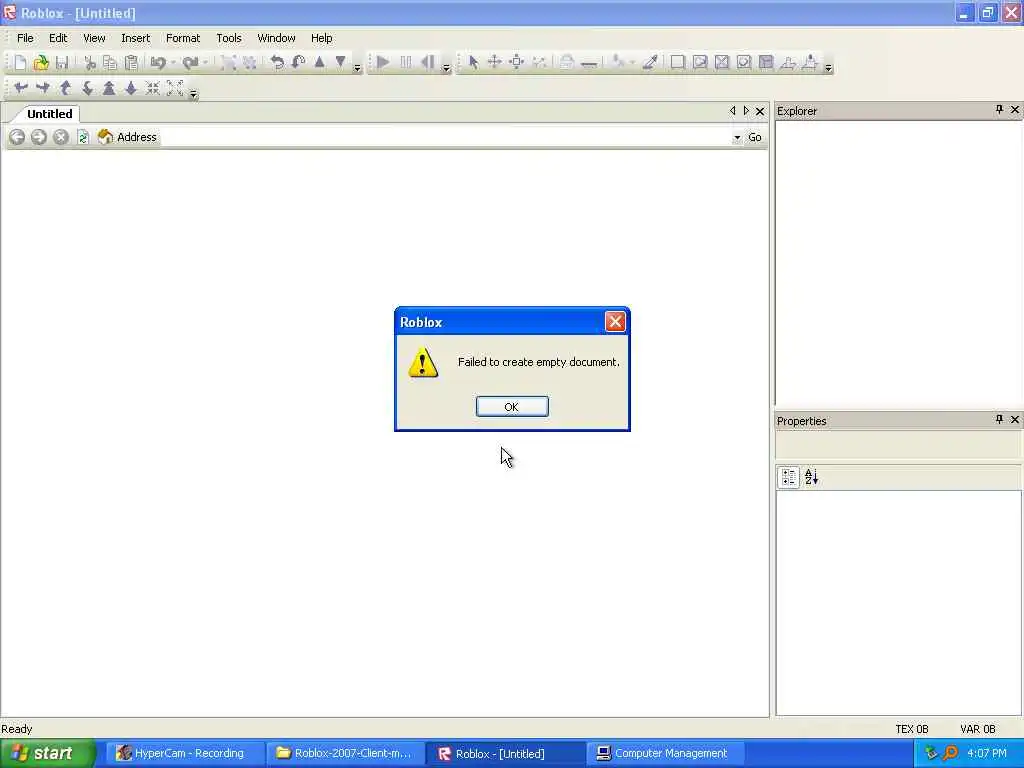Click the Reset simulation button
1024x768 pixels.
coord(428,63)
